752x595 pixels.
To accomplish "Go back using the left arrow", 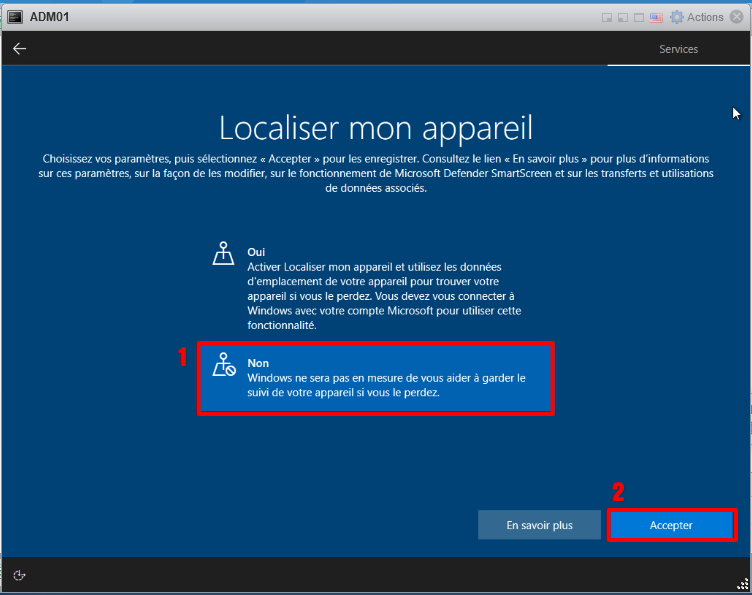I will [19, 49].
